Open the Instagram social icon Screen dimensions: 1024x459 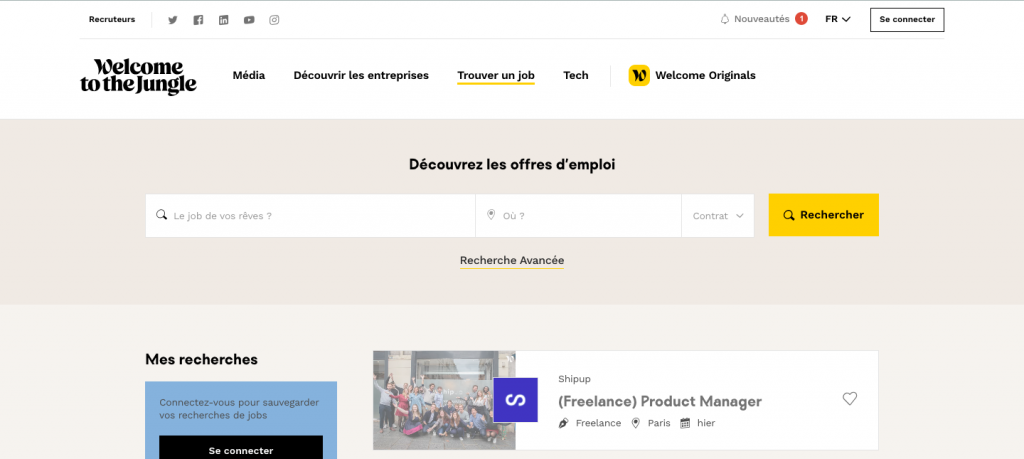(x=274, y=20)
